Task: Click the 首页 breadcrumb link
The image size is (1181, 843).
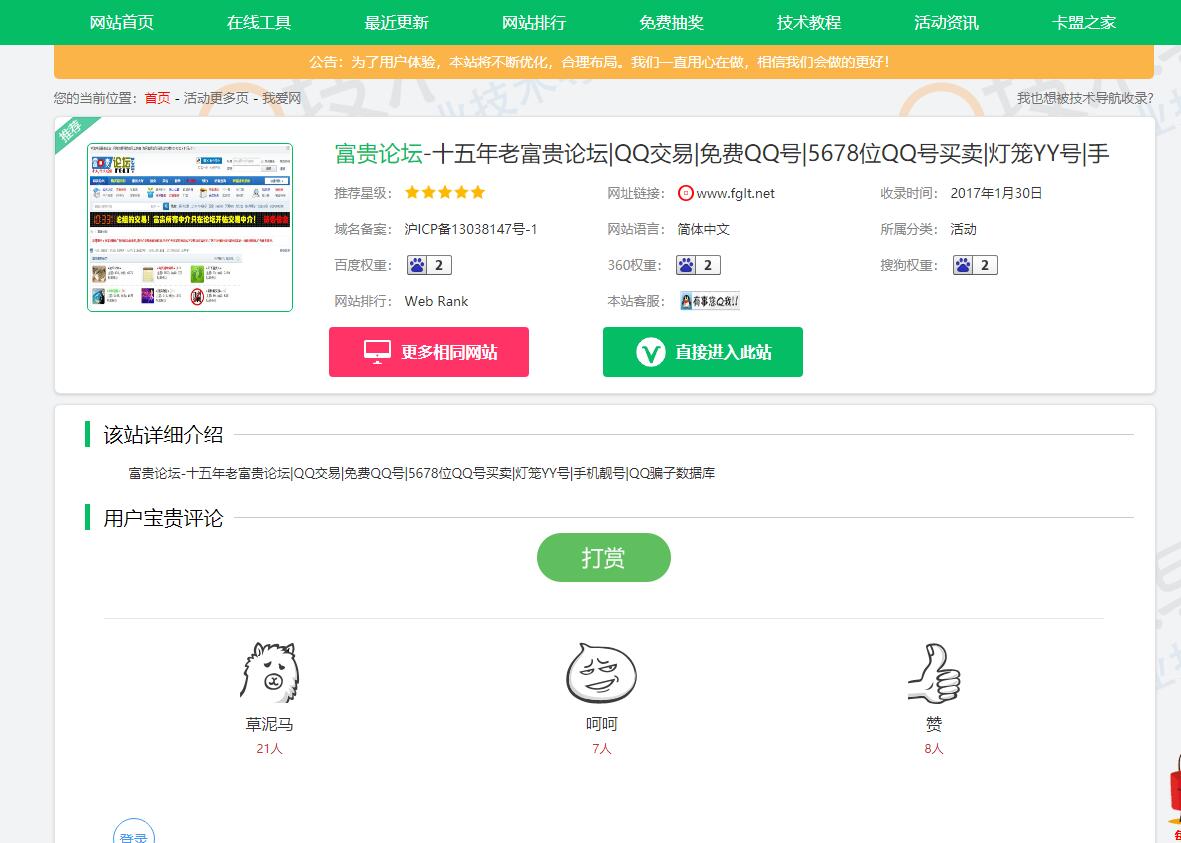Action: point(156,99)
